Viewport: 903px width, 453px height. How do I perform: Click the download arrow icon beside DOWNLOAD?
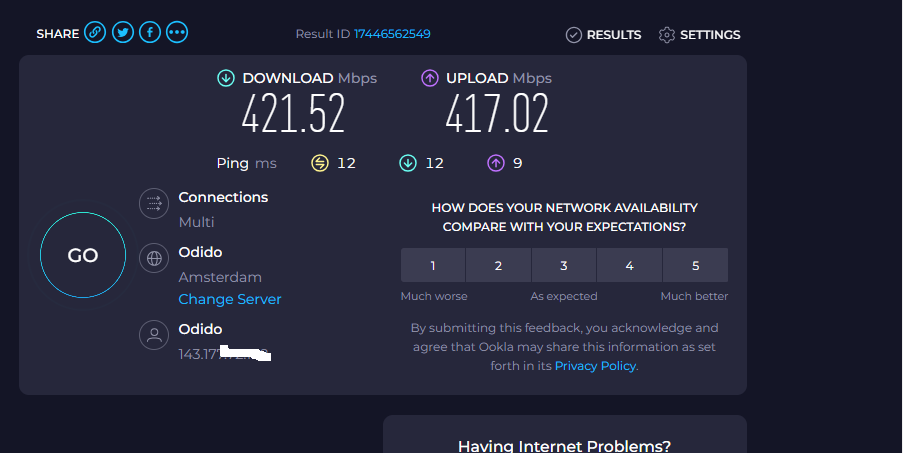coord(226,78)
